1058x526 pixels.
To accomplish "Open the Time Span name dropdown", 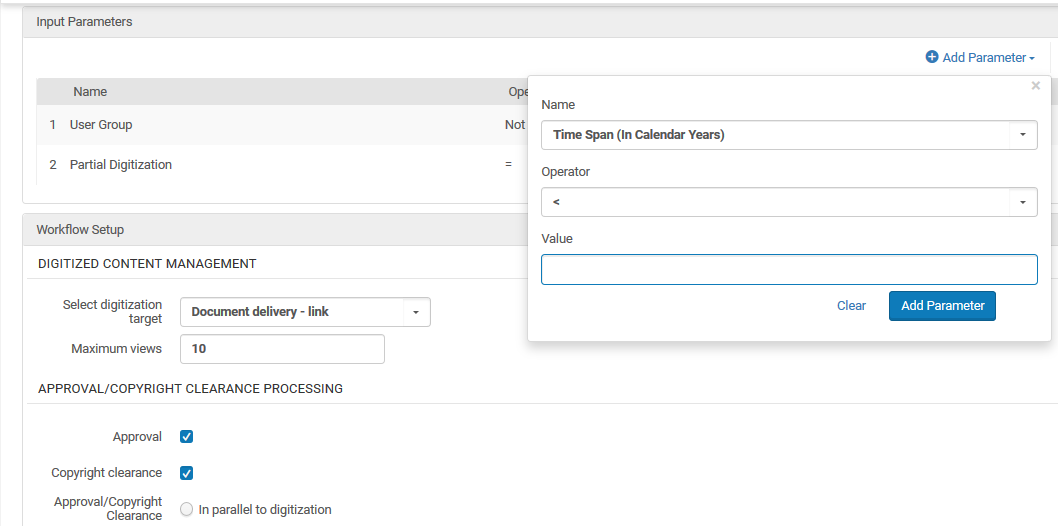I will coord(788,135).
